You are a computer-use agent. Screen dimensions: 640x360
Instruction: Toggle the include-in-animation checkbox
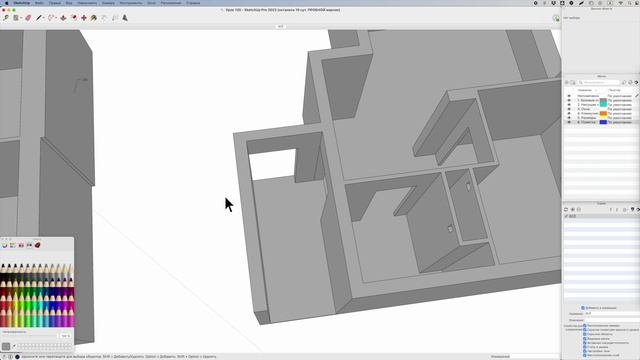(583, 308)
